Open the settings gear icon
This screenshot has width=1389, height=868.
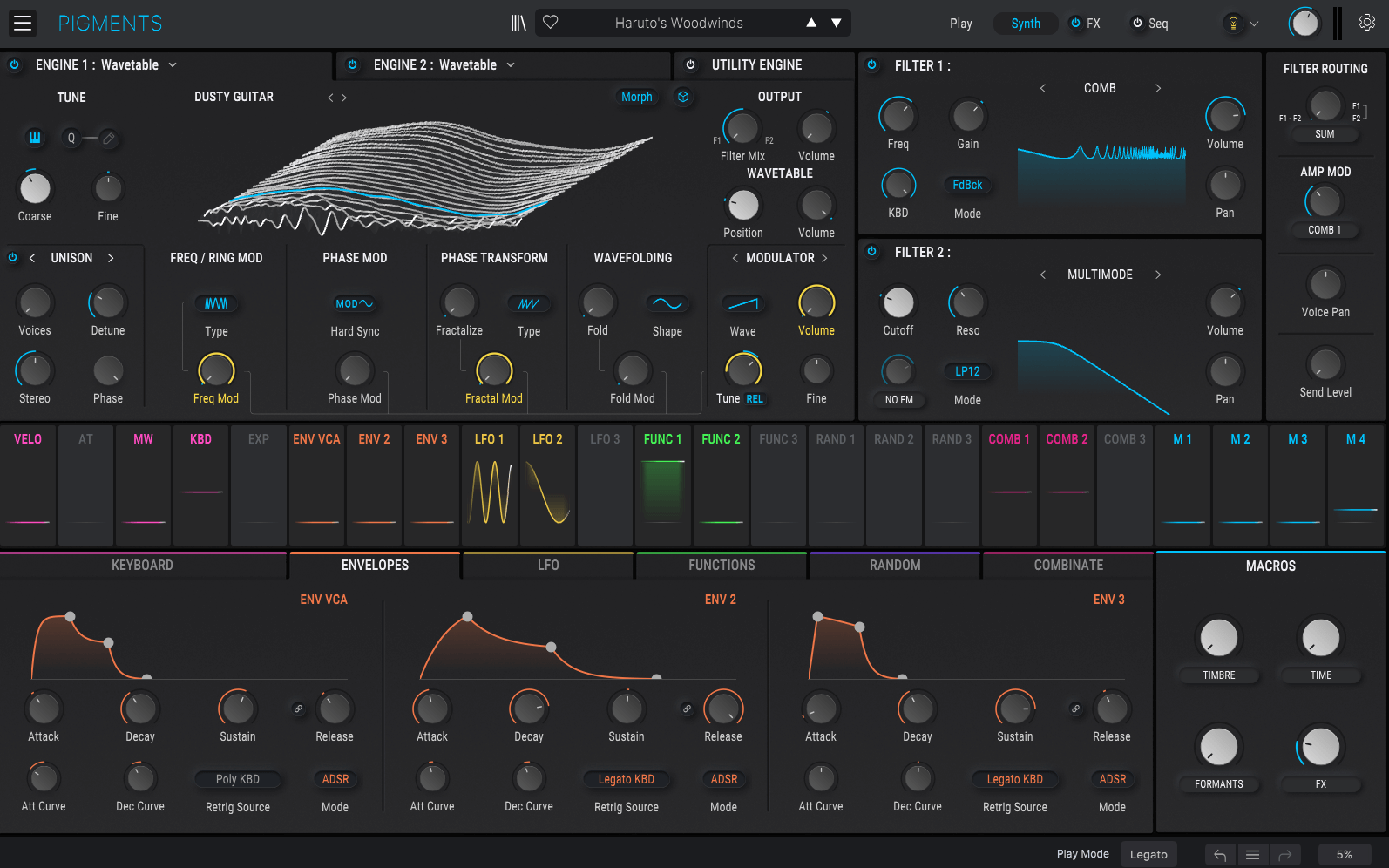[1367, 24]
